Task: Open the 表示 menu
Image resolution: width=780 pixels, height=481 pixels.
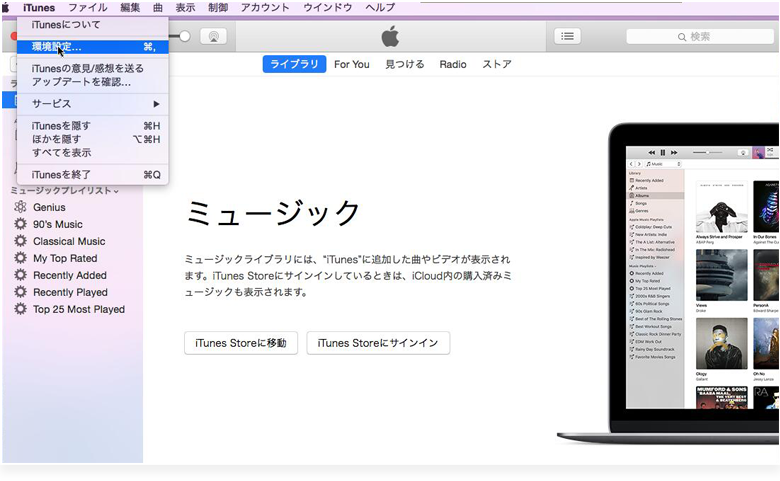Action: tap(185, 7)
